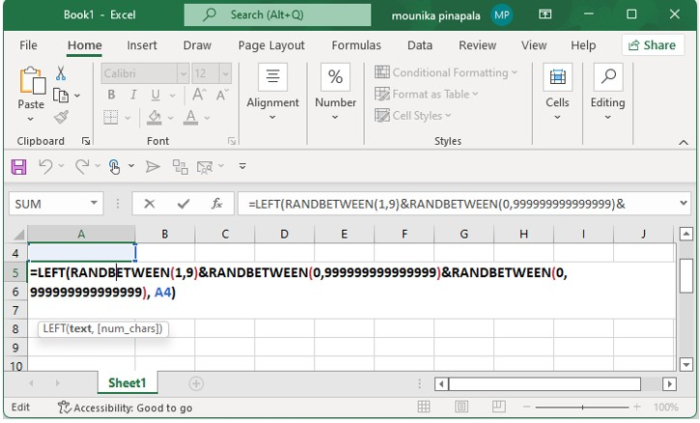The height and width of the screenshot is (423, 700).
Task: Click the Paste clipboard icon
Action: click(32, 80)
